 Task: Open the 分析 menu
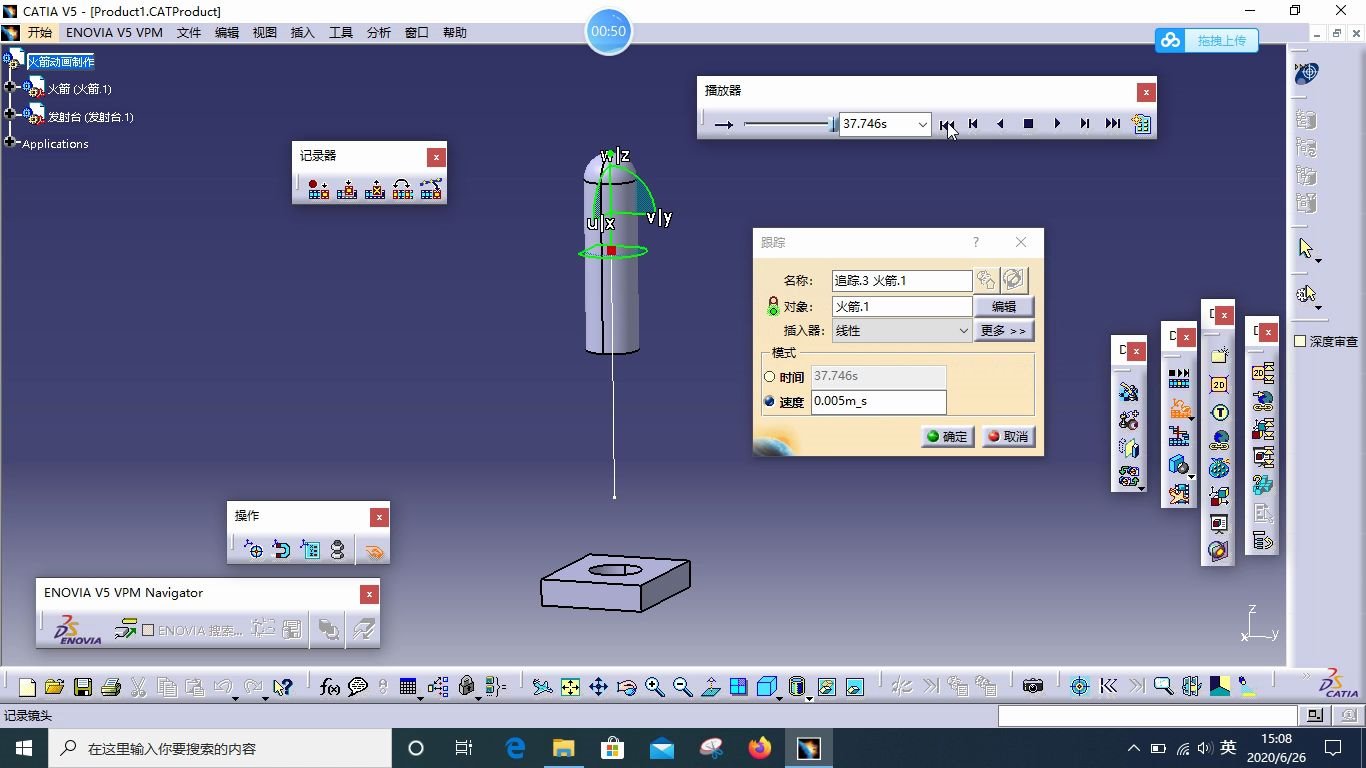pos(379,33)
